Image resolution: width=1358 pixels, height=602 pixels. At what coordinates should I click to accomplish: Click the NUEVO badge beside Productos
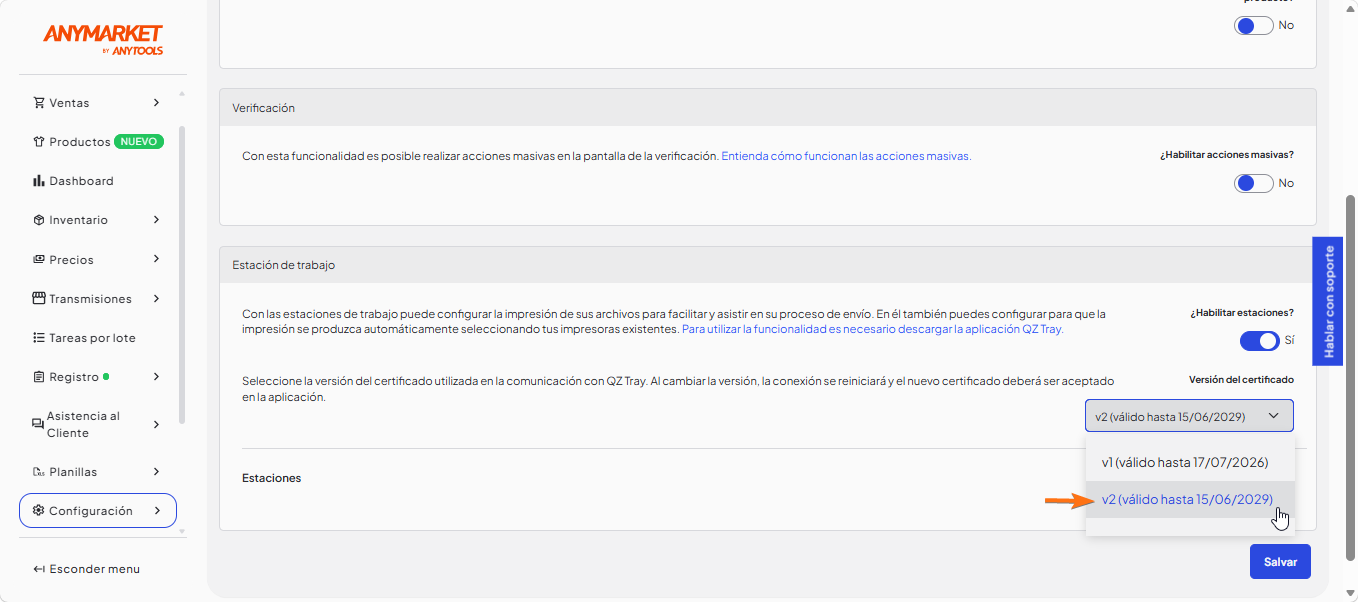pos(139,142)
